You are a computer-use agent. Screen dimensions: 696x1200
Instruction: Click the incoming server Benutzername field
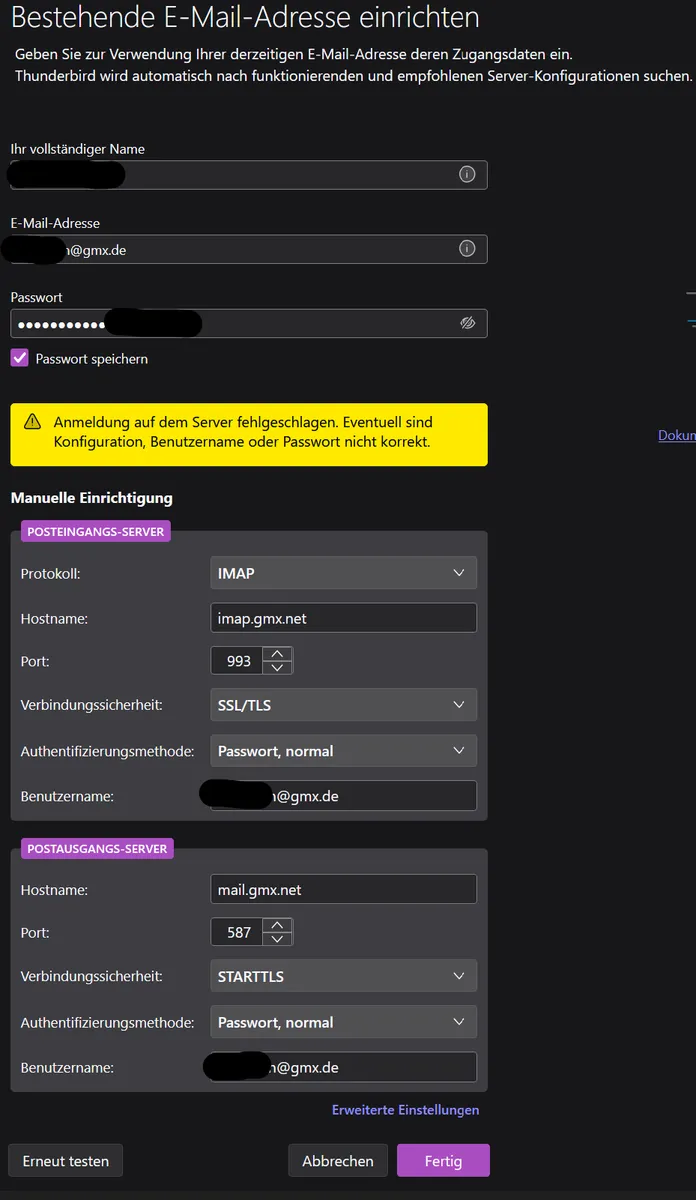(x=344, y=796)
